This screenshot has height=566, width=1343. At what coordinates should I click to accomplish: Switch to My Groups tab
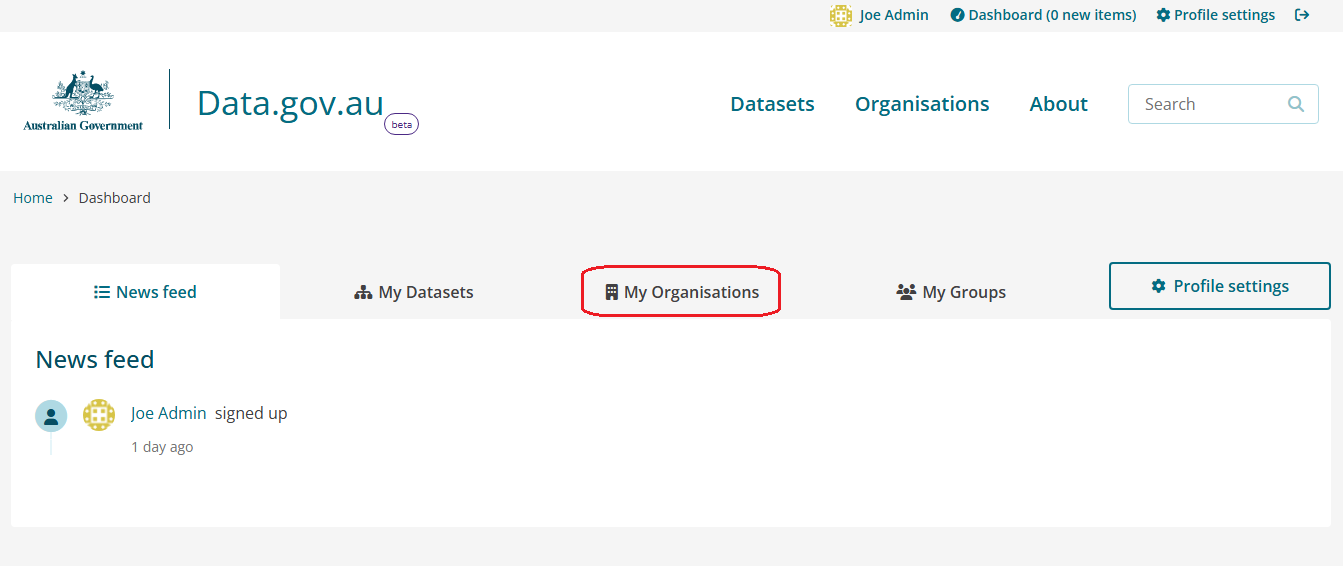(951, 292)
